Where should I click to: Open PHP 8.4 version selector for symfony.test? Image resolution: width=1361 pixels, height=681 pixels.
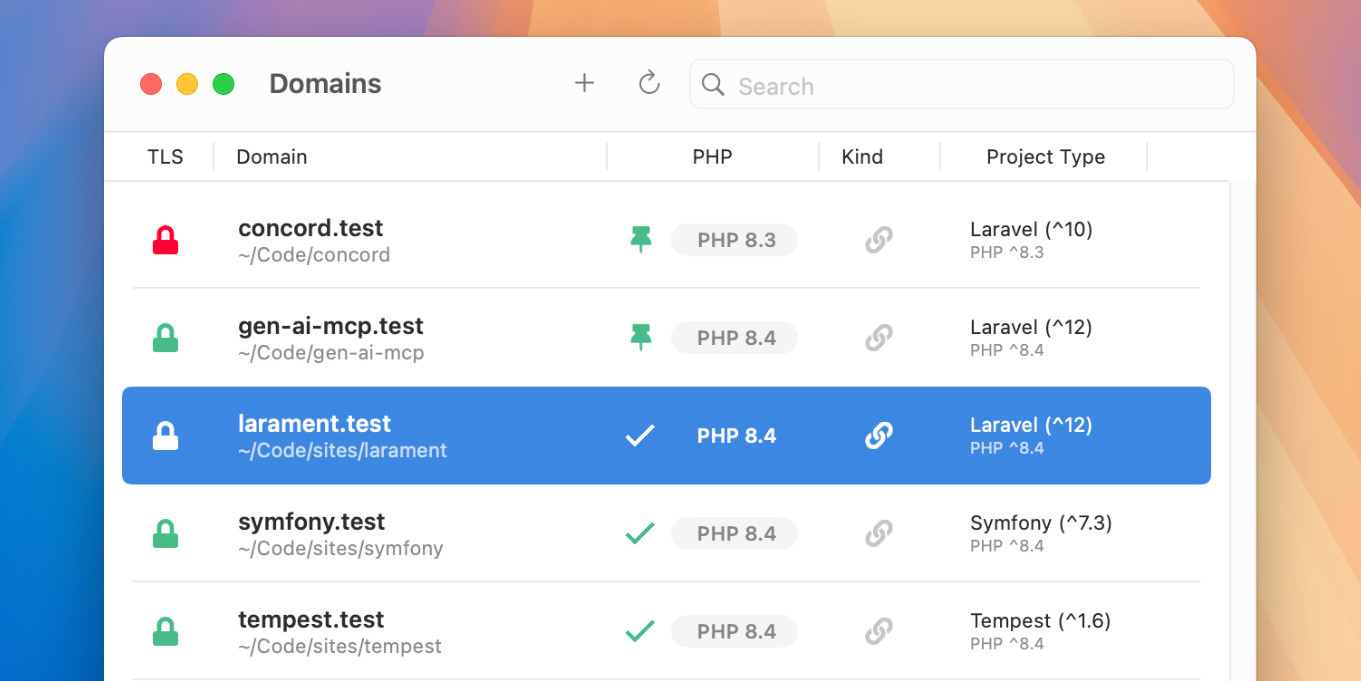(x=735, y=534)
